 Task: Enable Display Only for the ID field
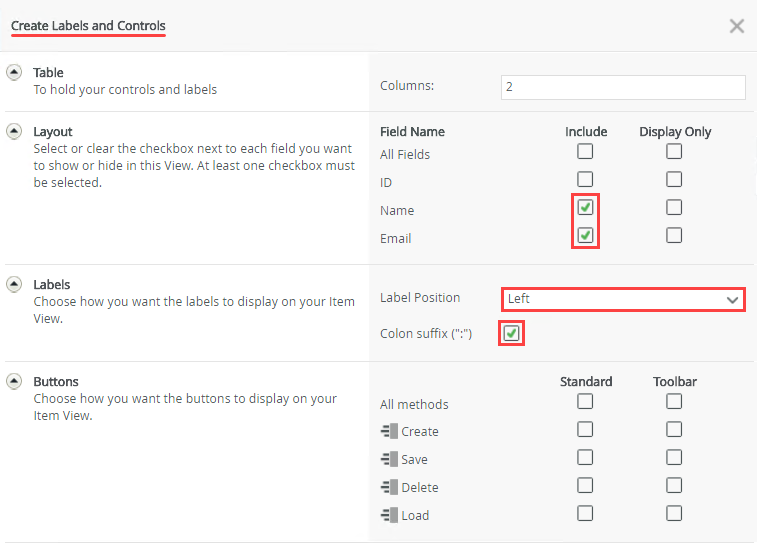(674, 180)
